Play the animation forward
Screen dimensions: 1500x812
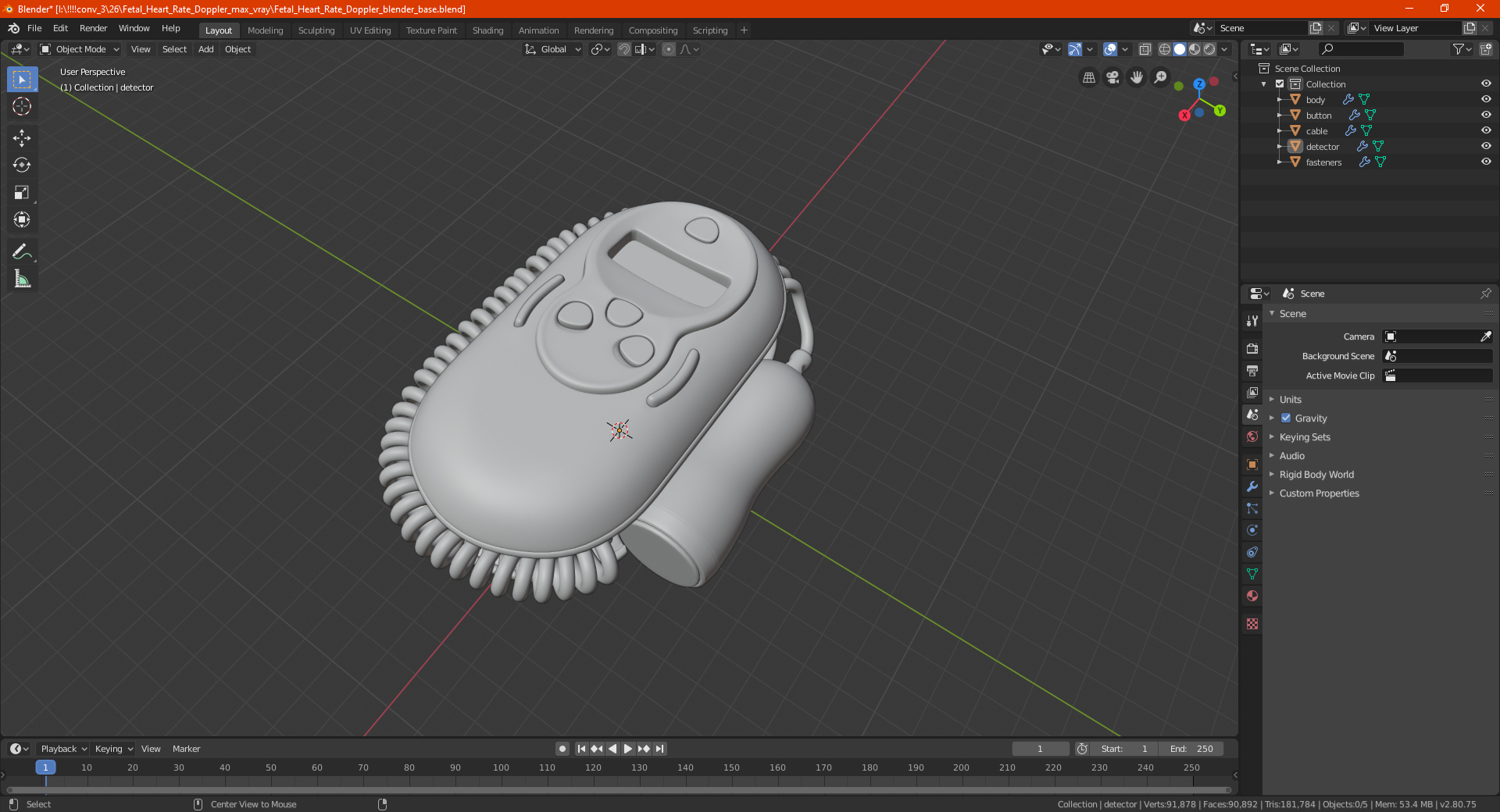(x=628, y=749)
